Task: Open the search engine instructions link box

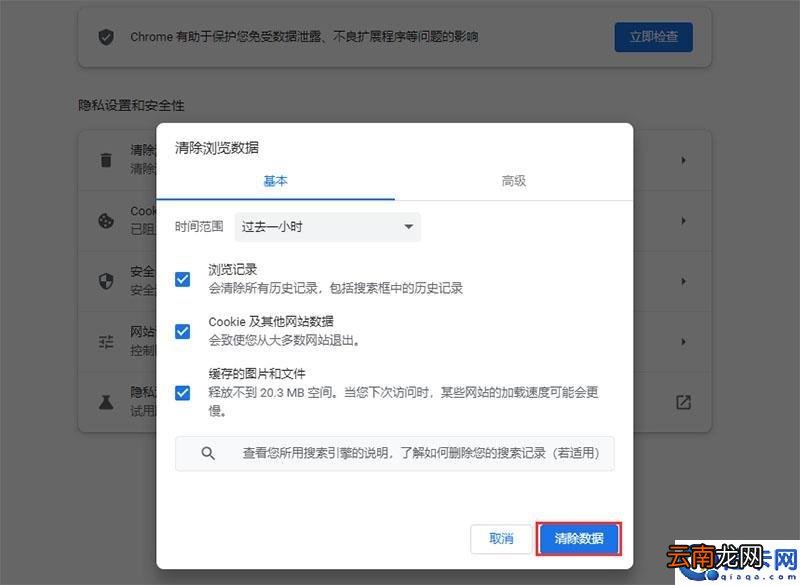Action: tap(394, 453)
